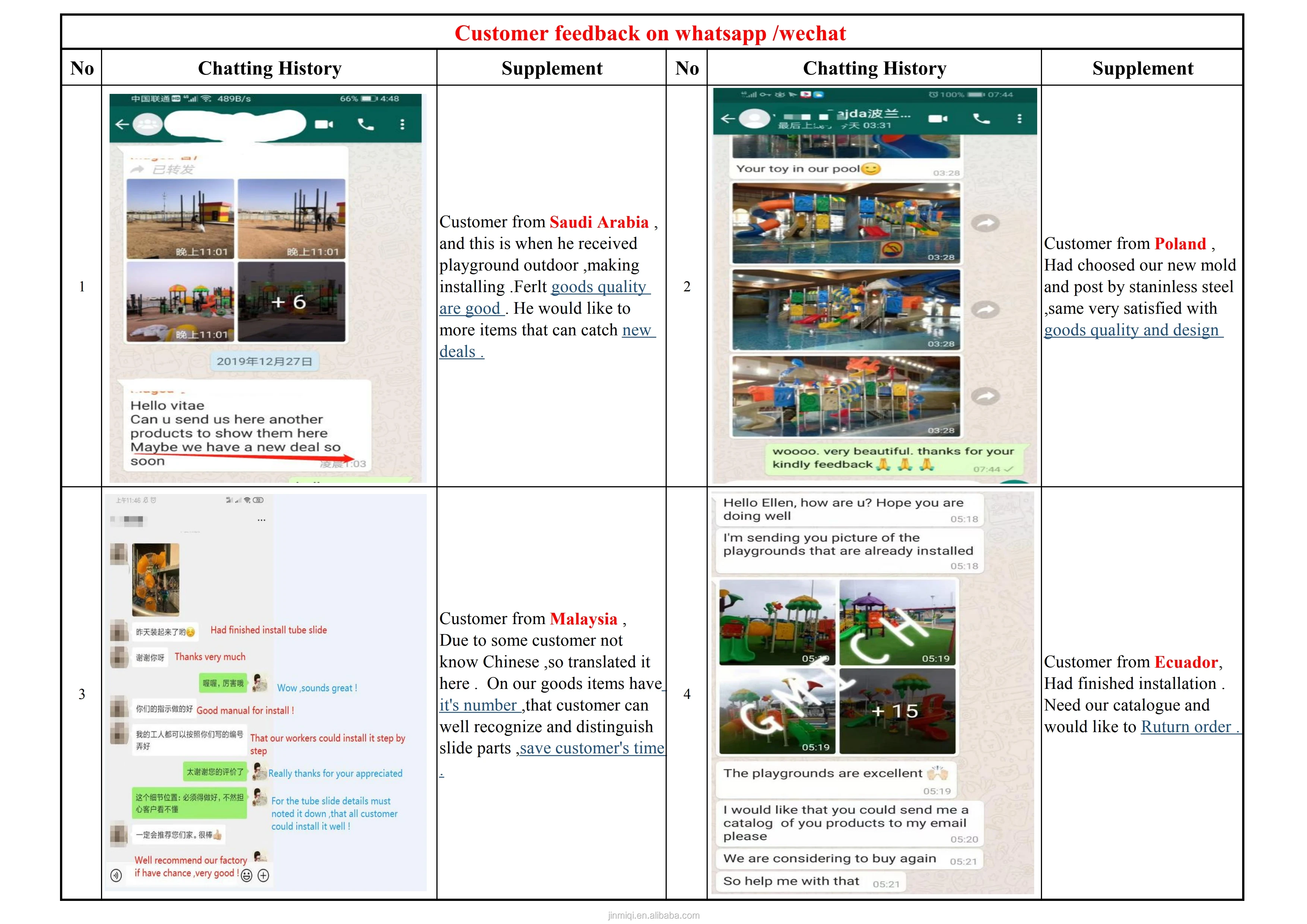Click forward arrow beside first pool photo
The height and width of the screenshot is (924, 1307).
pos(985,223)
